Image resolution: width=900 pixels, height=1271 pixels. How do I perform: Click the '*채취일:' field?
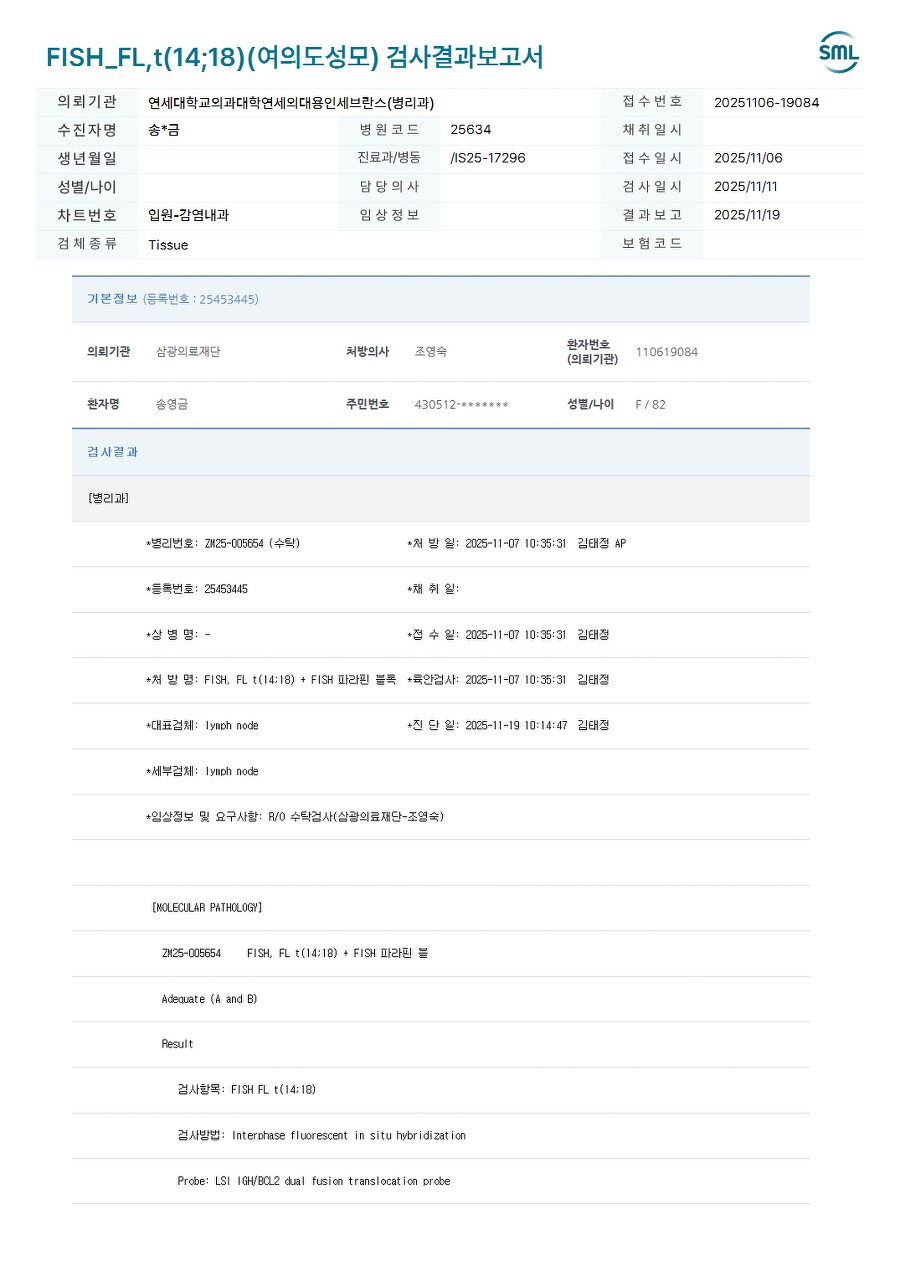(433, 589)
